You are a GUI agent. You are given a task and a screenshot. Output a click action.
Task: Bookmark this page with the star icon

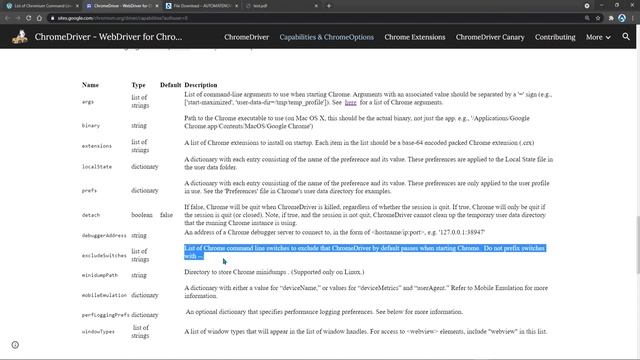point(598,18)
